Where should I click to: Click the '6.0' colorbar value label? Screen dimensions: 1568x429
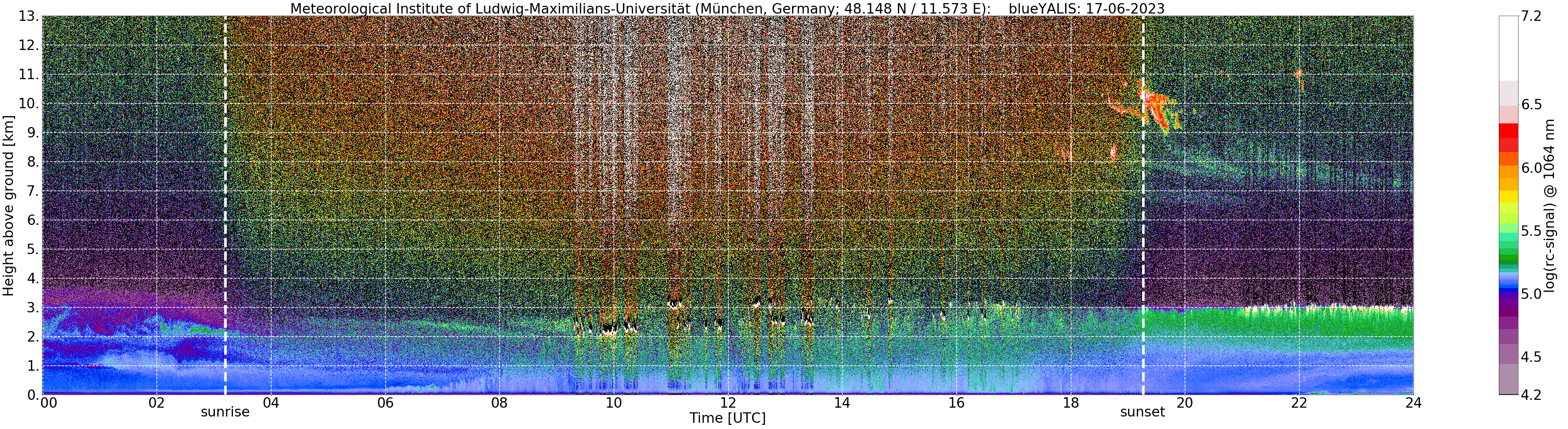coord(1531,168)
